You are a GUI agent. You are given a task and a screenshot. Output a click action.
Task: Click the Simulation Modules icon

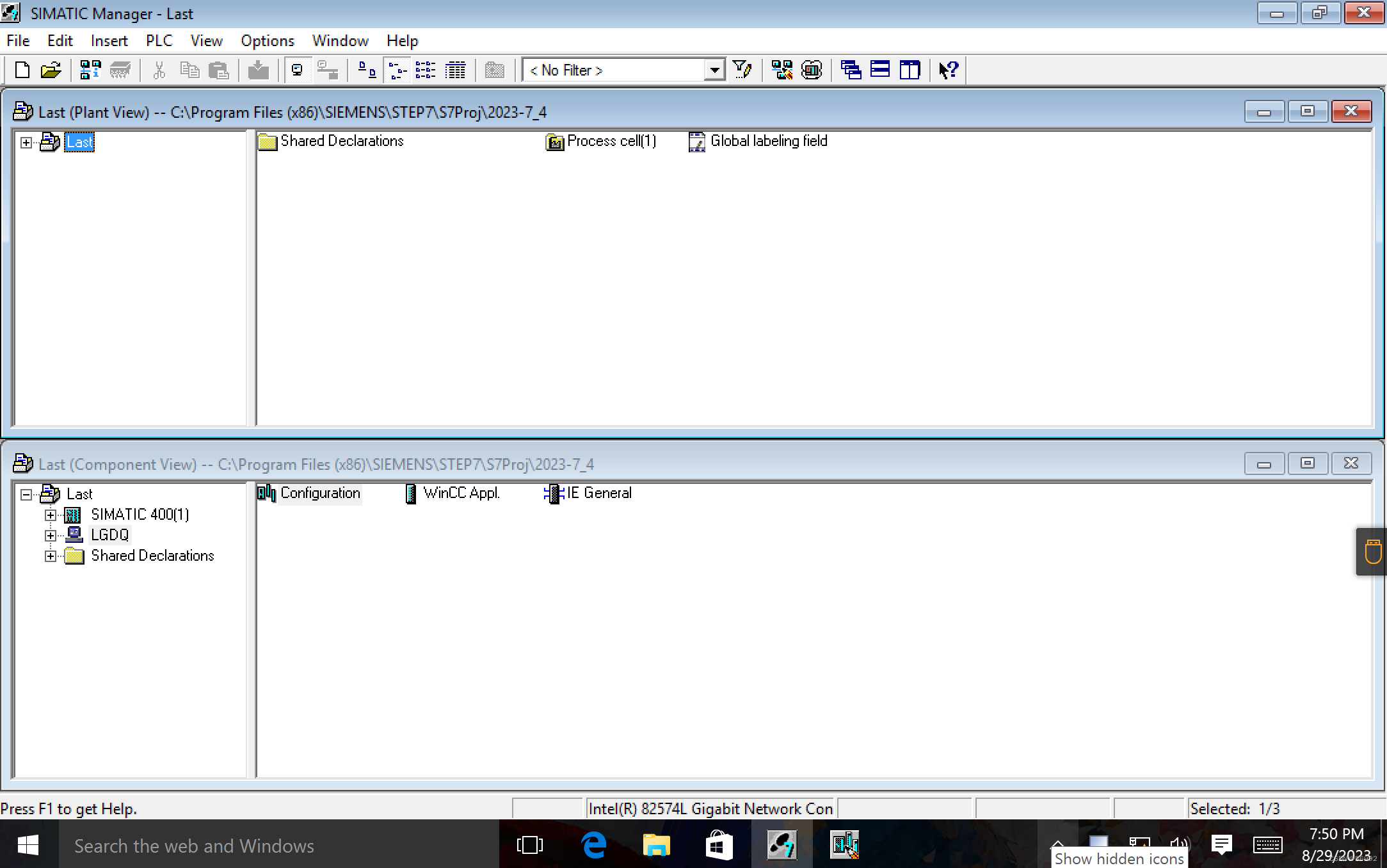point(812,70)
